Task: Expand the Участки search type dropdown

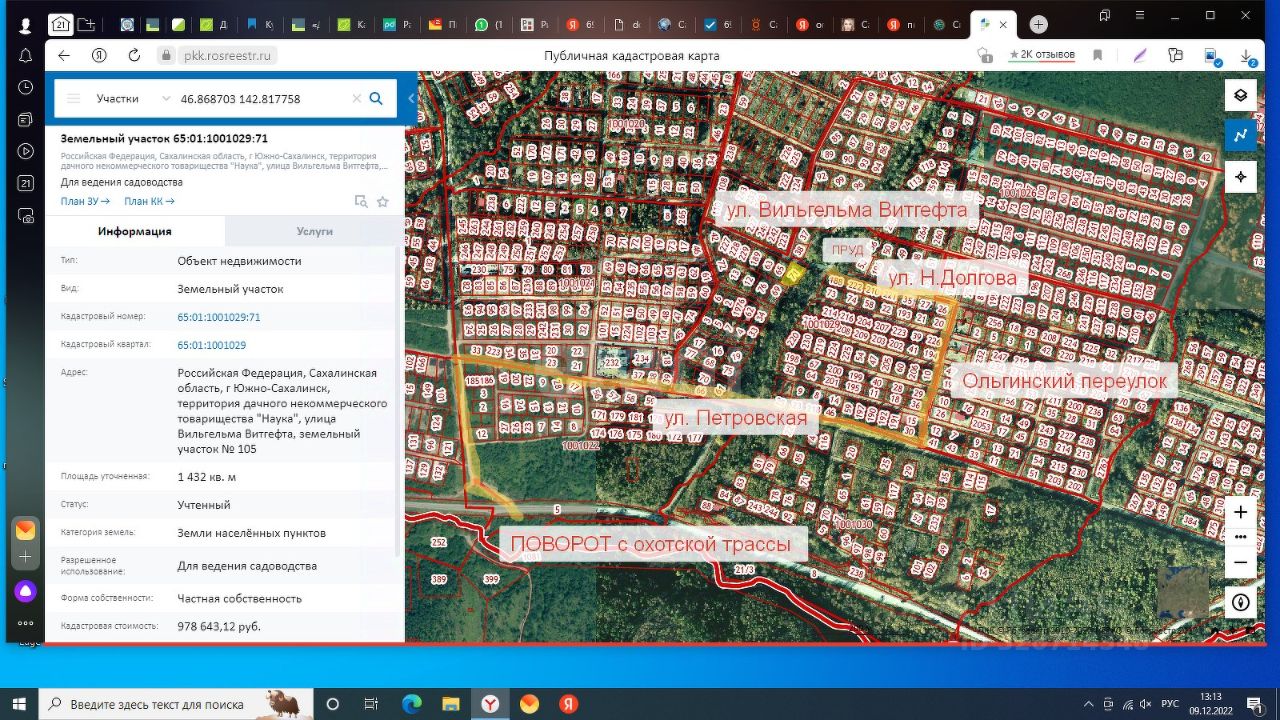Action: pyautogui.click(x=133, y=99)
